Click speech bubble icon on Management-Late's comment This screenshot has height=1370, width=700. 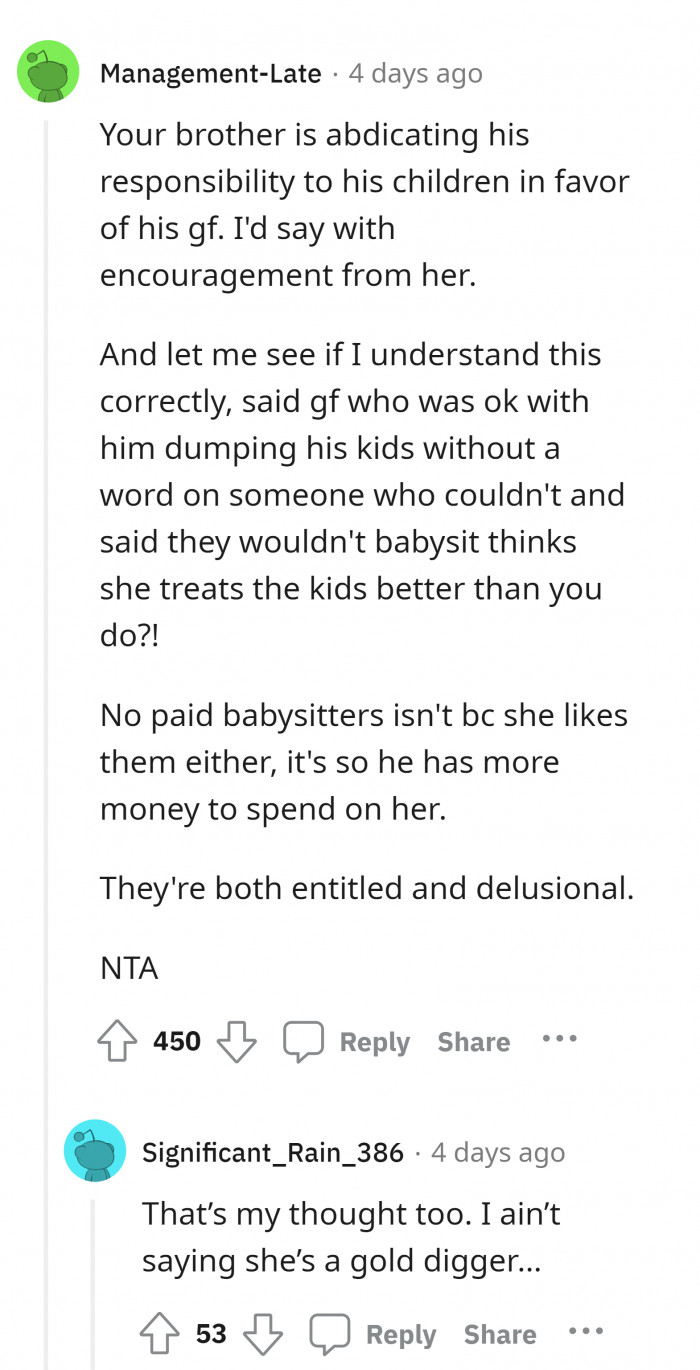tap(302, 1042)
